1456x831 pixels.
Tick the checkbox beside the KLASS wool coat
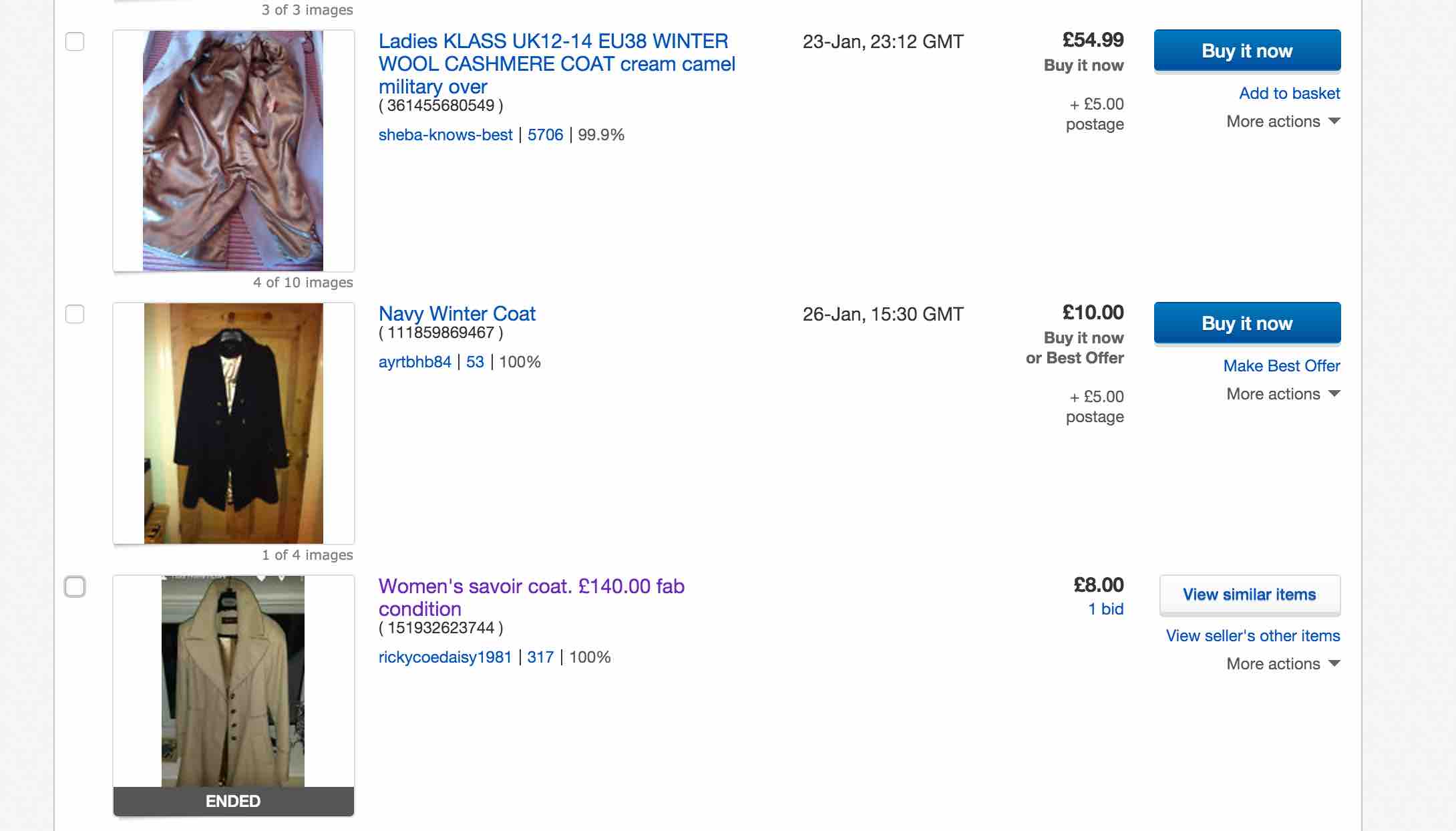(x=75, y=41)
